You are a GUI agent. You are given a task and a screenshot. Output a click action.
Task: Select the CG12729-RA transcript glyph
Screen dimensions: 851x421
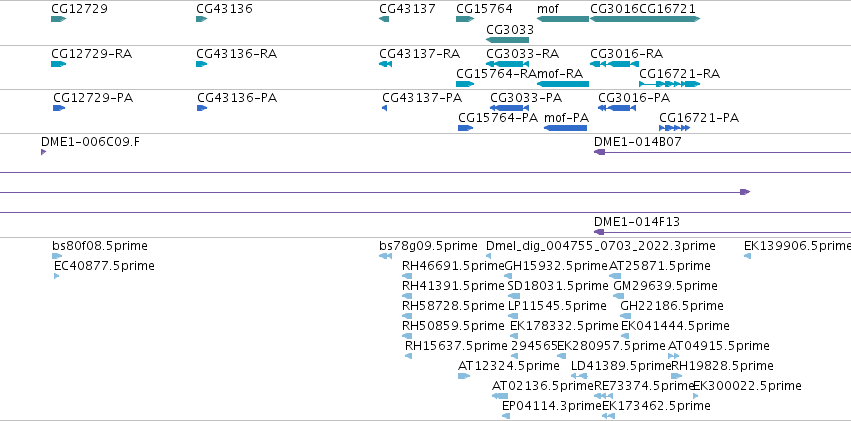(59, 64)
